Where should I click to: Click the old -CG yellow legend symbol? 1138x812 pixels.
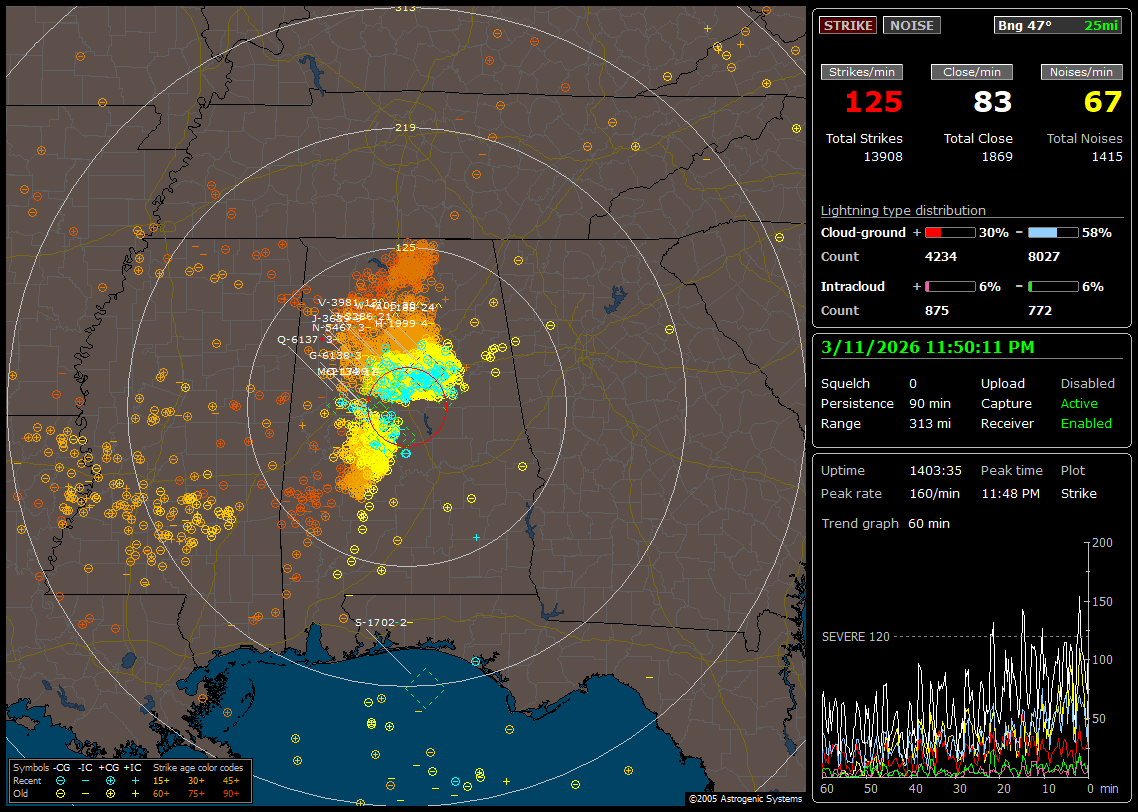(x=61, y=792)
